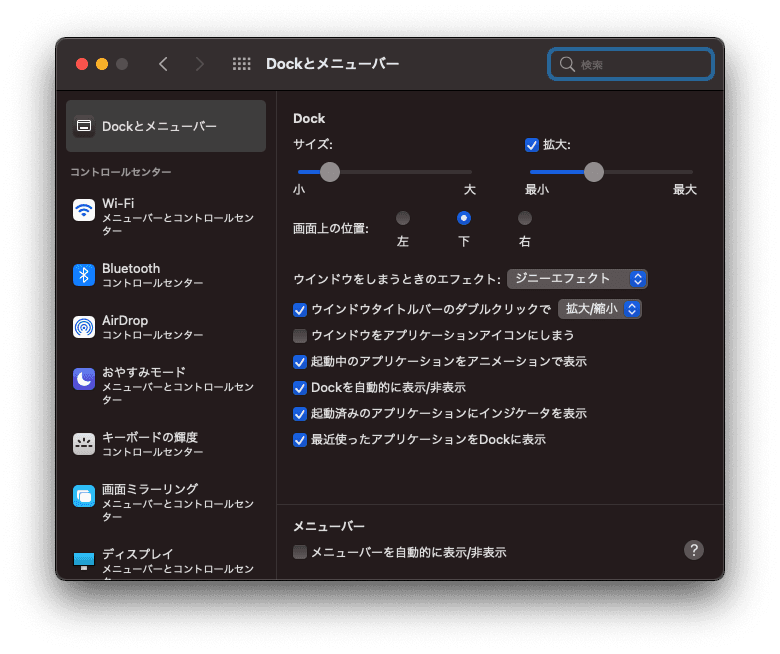Disable the 拡大 magnification checkbox
The height and width of the screenshot is (654, 780).
[x=532, y=145]
